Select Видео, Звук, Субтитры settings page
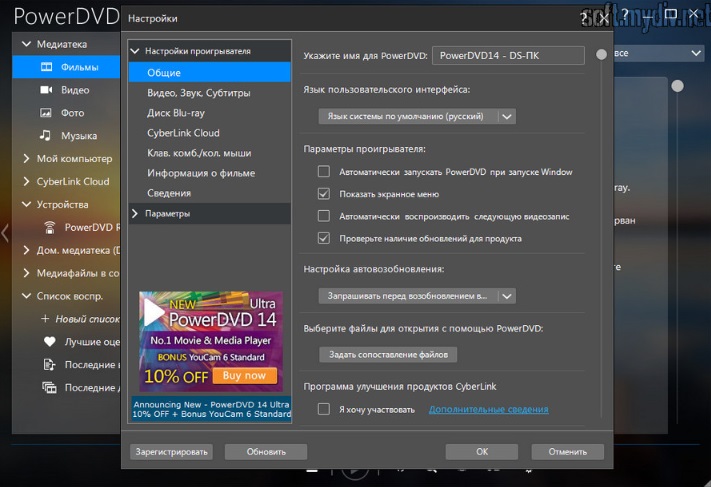Screen dimensions: 711x487 [x=199, y=93]
